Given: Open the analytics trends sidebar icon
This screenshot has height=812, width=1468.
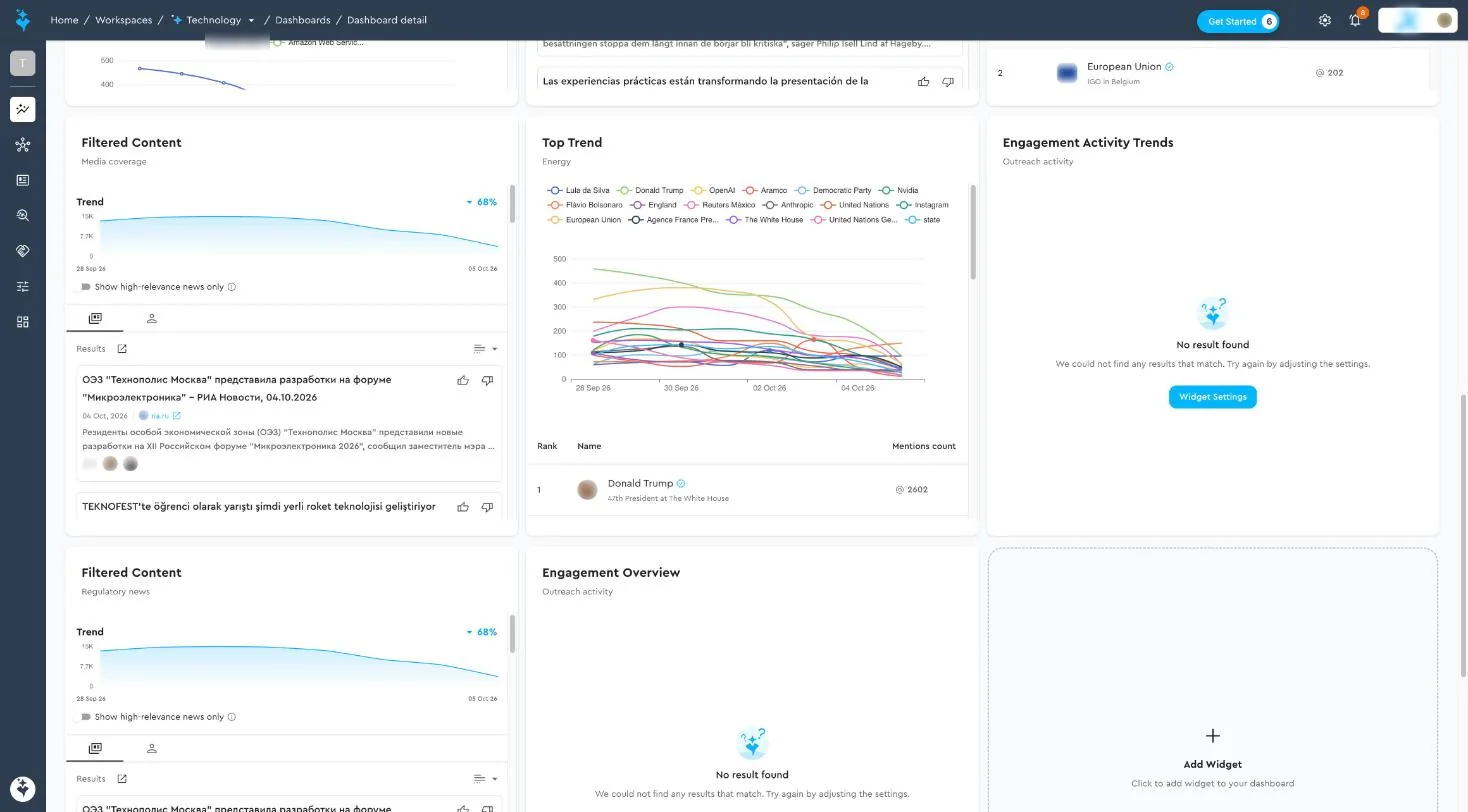Looking at the screenshot, I should coord(22,109).
